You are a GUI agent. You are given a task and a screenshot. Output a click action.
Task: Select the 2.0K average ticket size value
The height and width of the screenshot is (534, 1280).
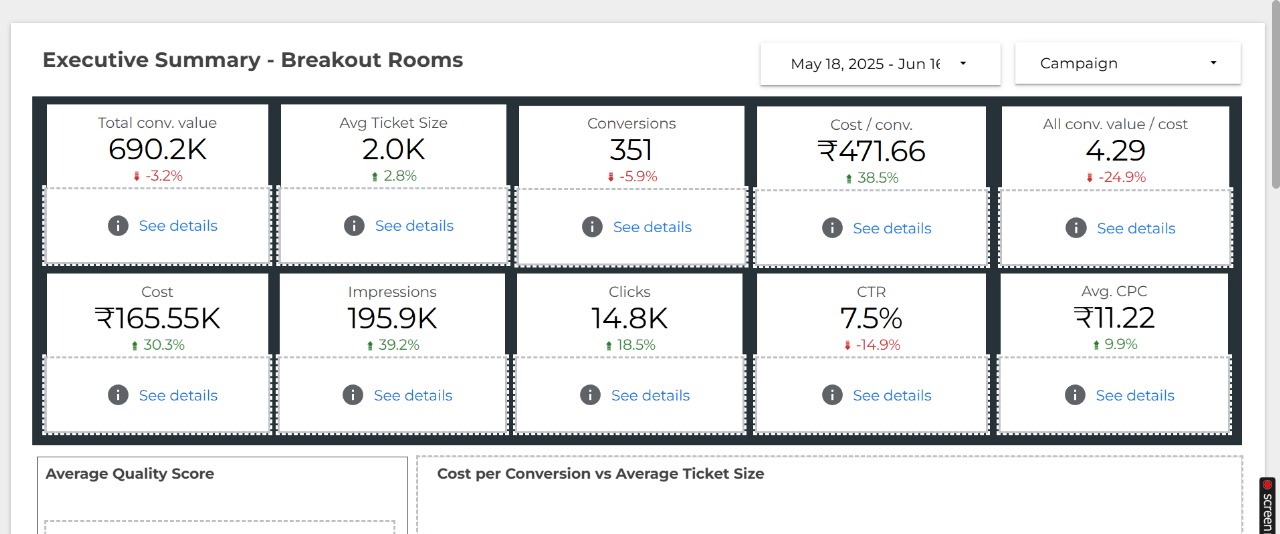point(393,150)
